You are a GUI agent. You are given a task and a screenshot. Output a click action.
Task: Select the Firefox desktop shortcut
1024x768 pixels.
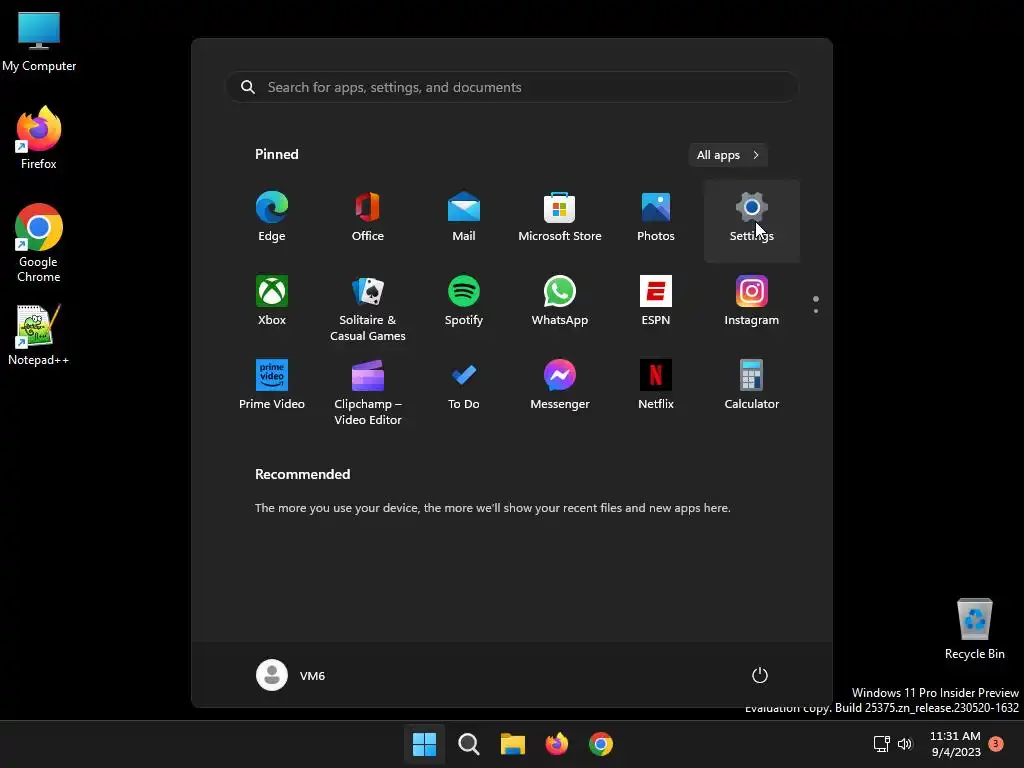tap(39, 138)
